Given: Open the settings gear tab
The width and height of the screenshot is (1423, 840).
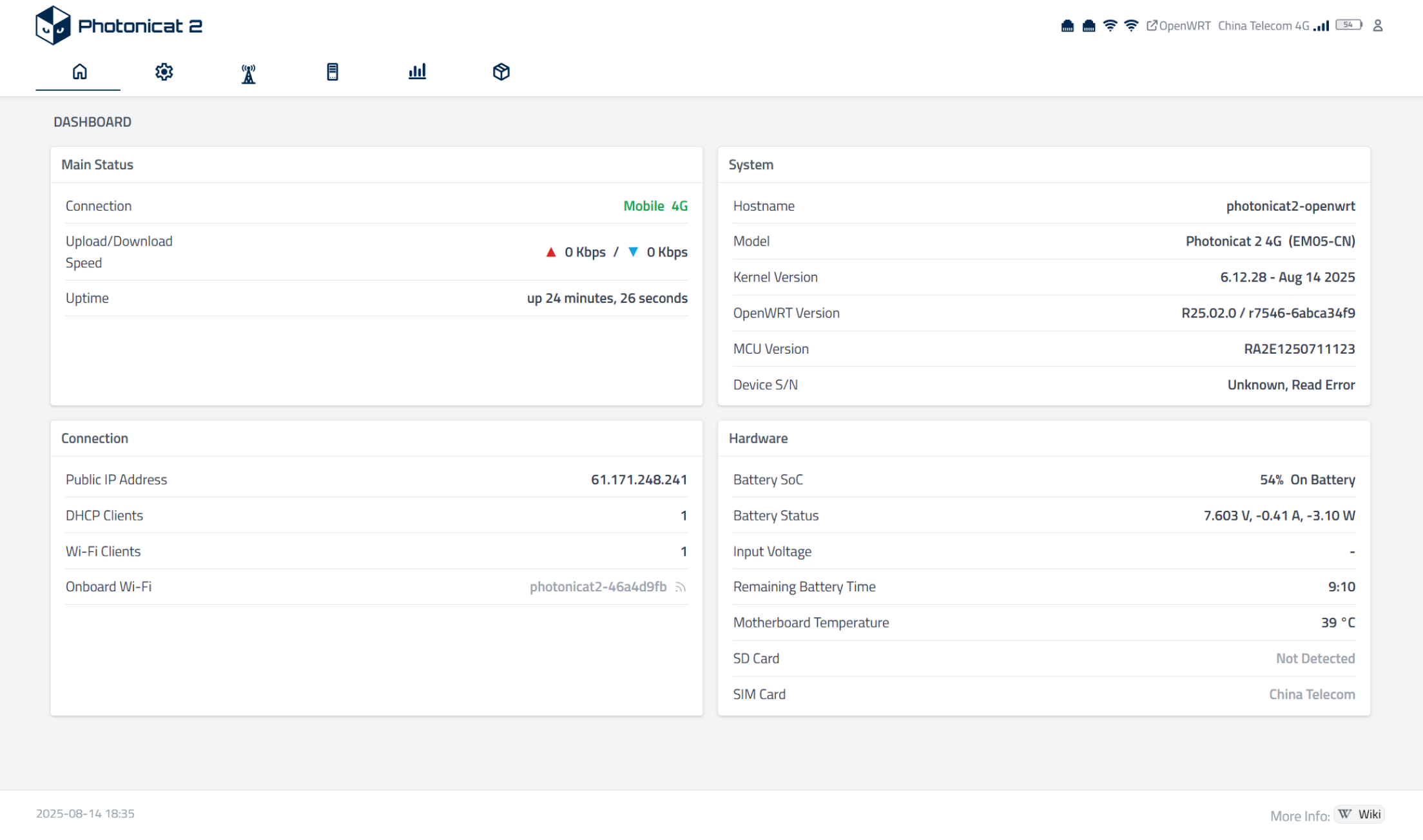Looking at the screenshot, I should click(164, 72).
